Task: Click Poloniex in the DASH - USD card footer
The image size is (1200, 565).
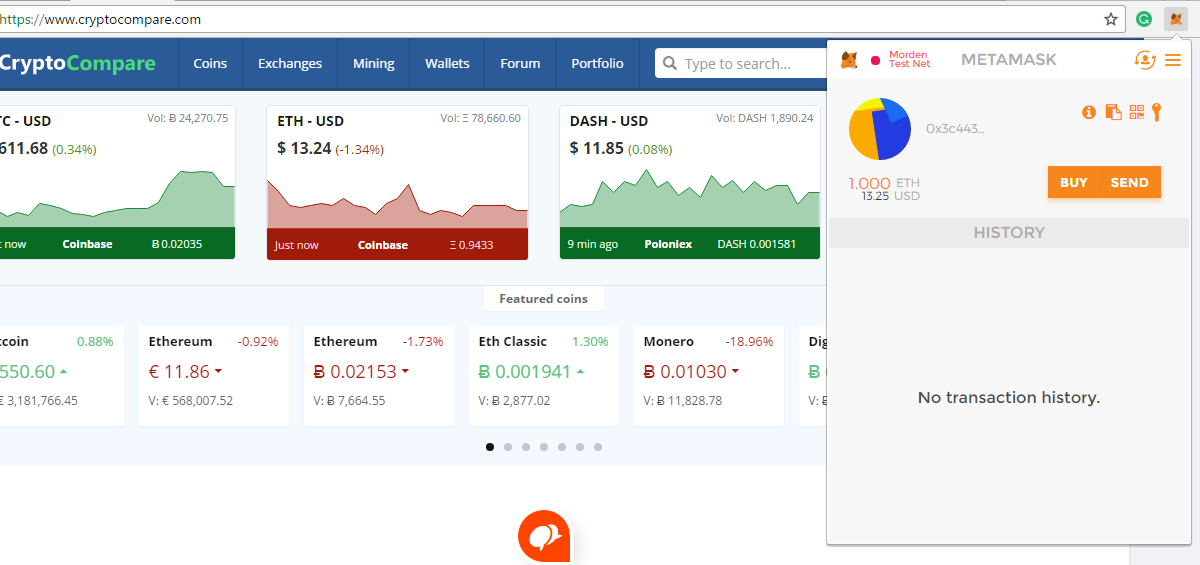Action: click(668, 244)
